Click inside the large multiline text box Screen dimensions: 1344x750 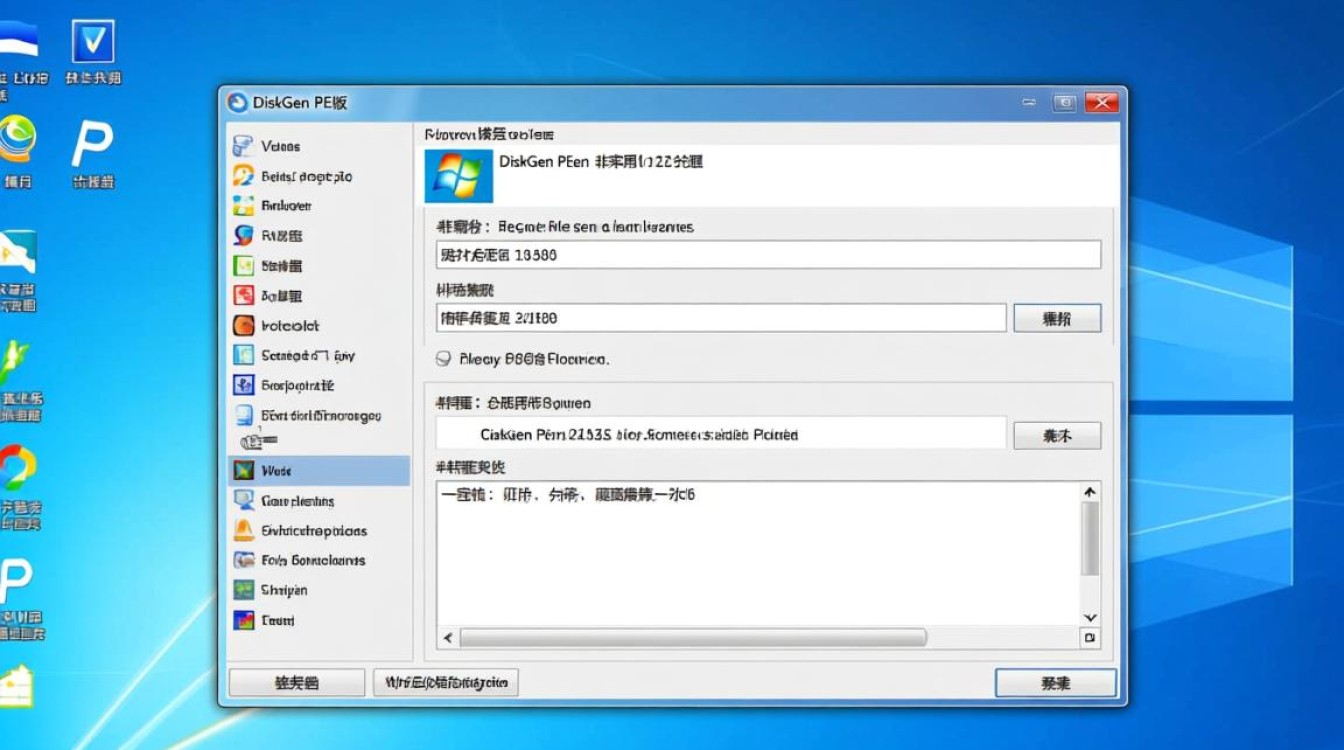(759, 554)
